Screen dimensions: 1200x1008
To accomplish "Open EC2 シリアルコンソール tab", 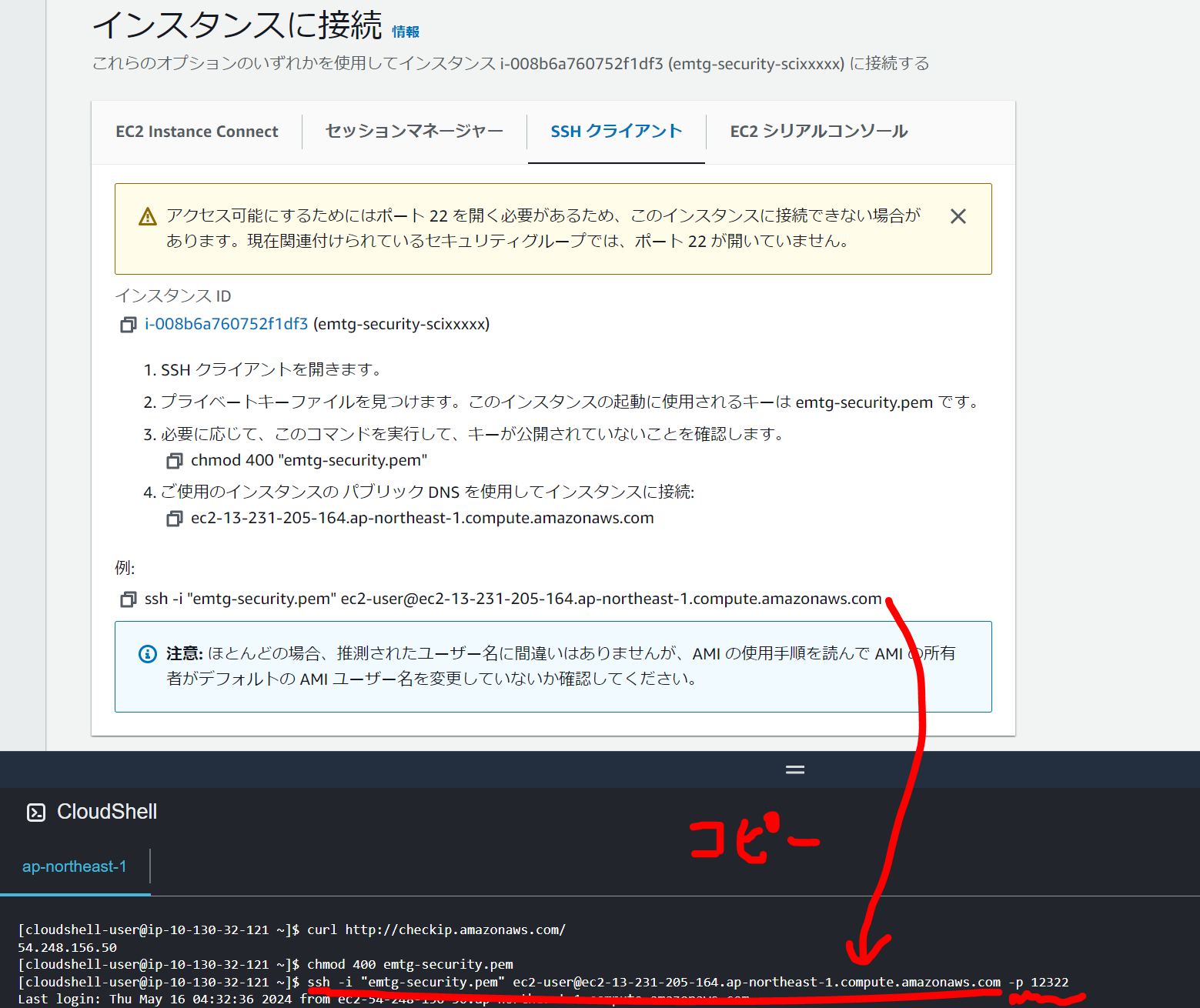I will [819, 131].
